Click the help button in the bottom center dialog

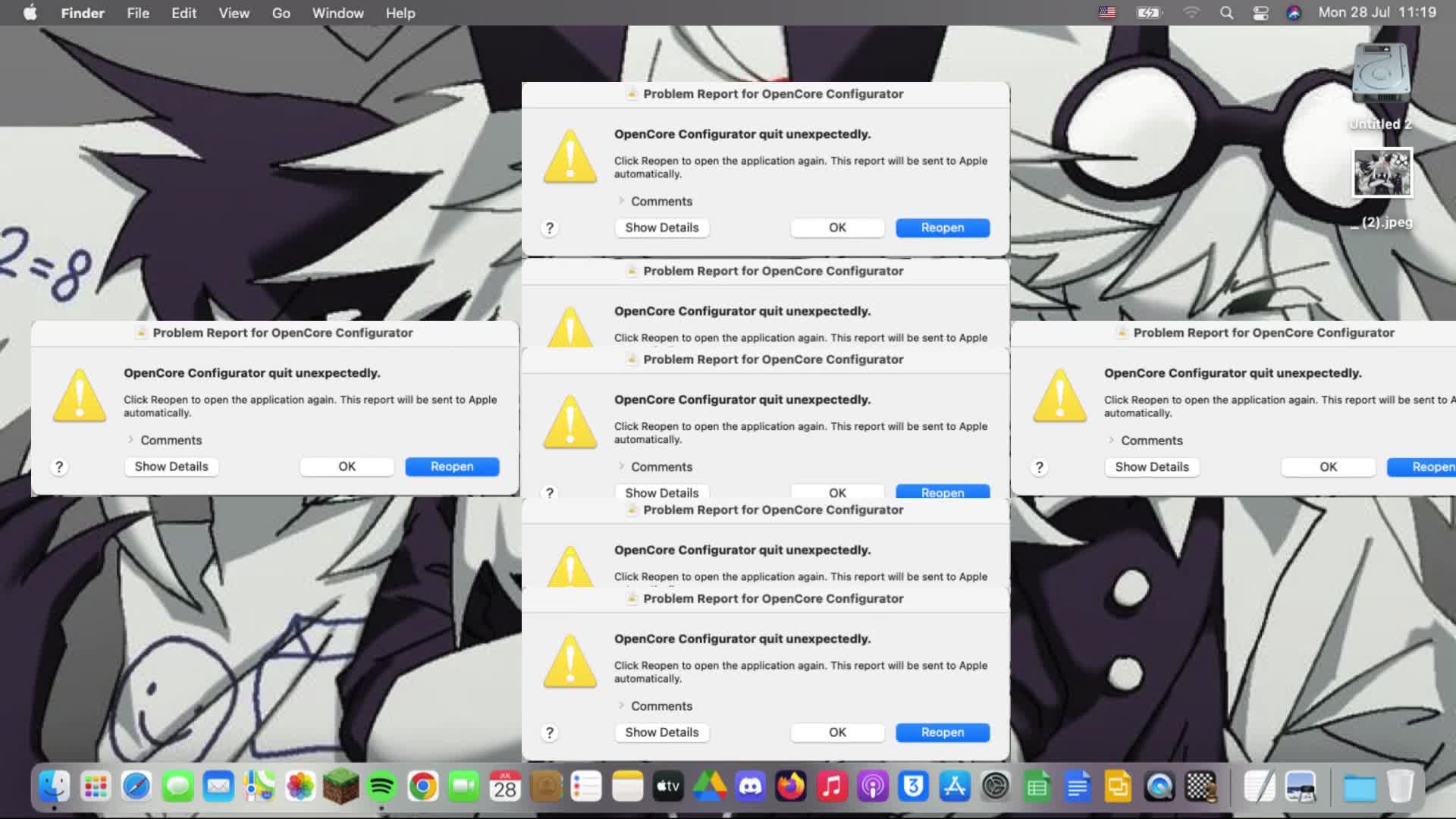(x=550, y=733)
